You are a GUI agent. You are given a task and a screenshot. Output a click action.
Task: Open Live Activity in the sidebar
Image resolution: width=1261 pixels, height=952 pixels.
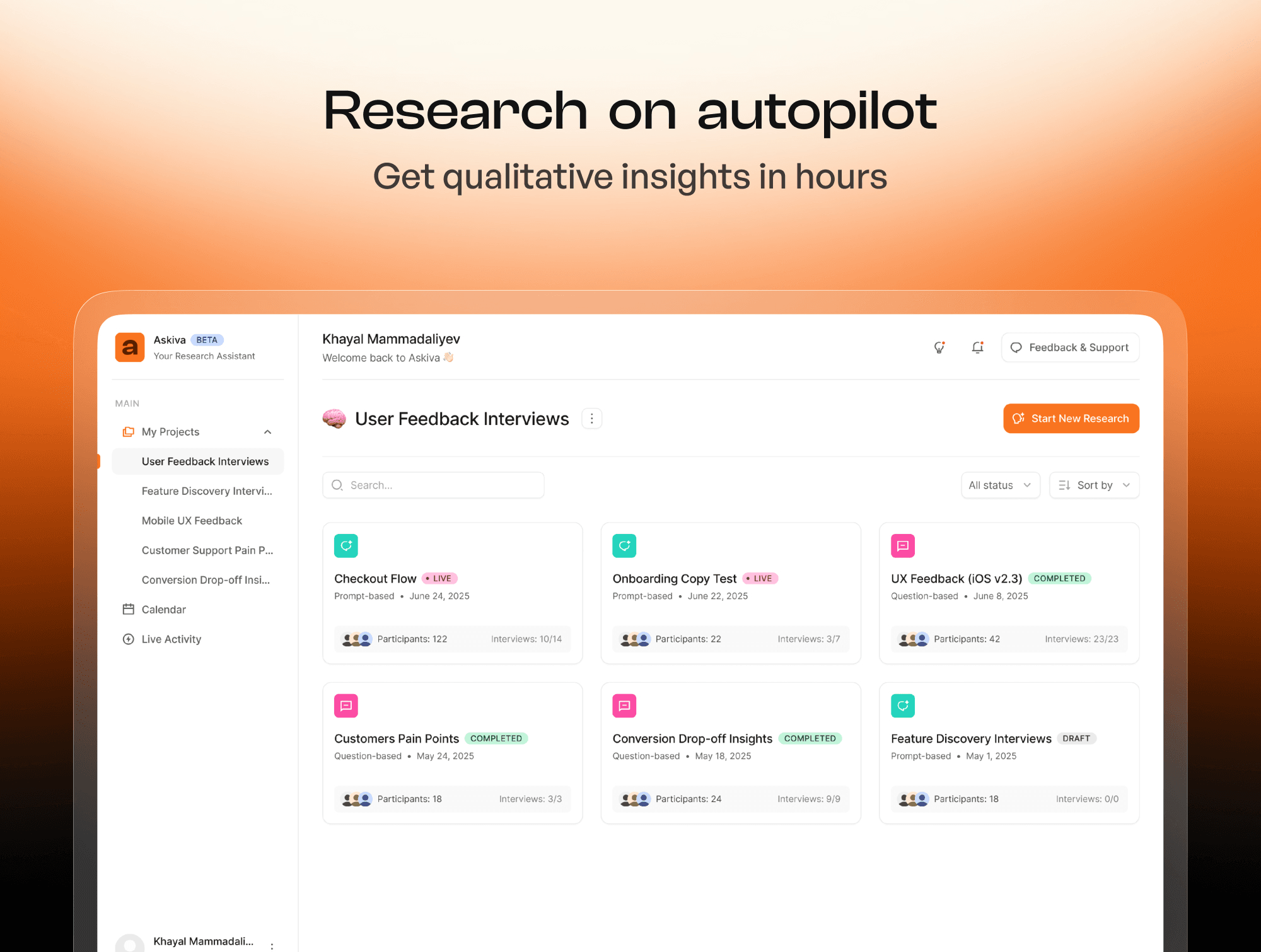[x=171, y=639]
